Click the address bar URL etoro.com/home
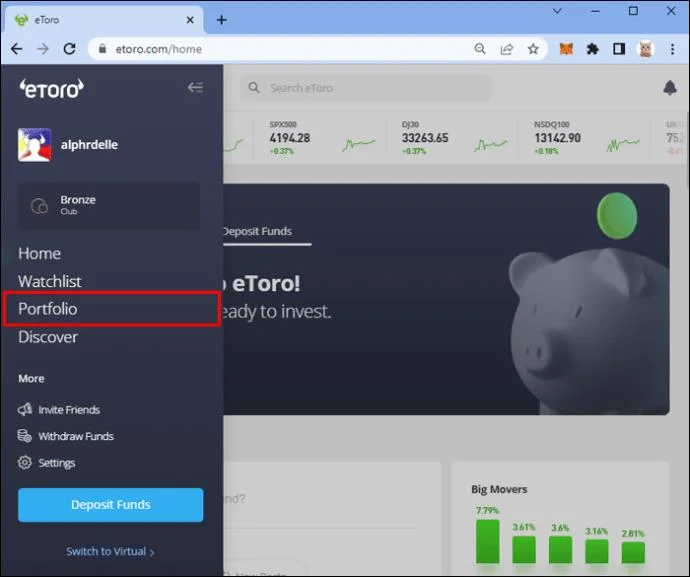Viewport: 690px width, 577px height. (158, 49)
